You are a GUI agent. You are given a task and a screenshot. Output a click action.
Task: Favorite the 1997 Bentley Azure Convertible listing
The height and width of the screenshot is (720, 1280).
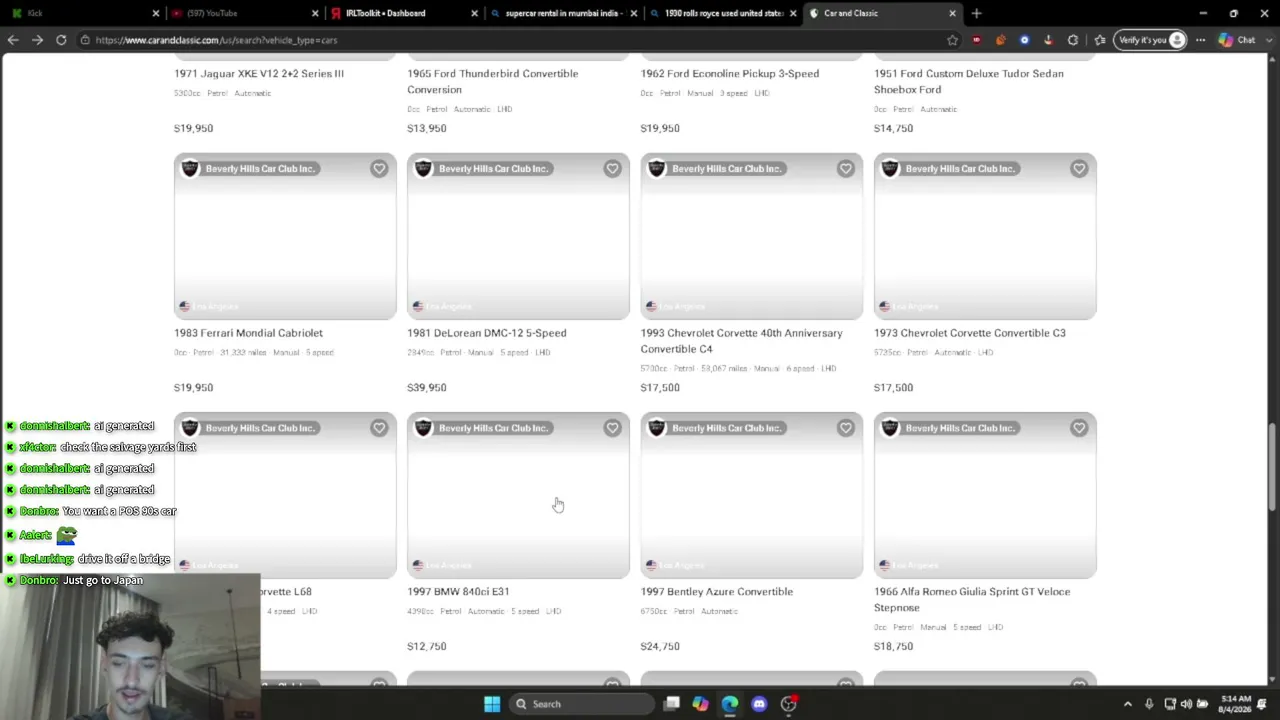[846, 428]
